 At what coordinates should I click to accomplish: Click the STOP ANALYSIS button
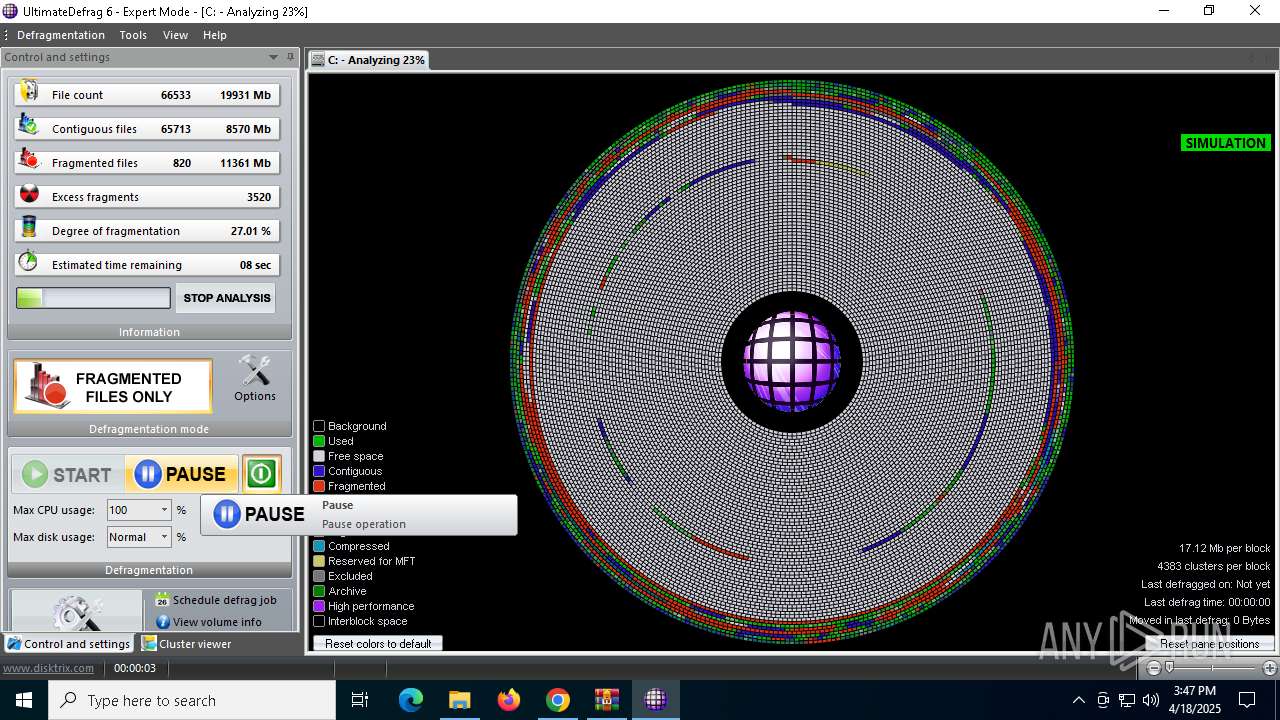click(x=226, y=298)
